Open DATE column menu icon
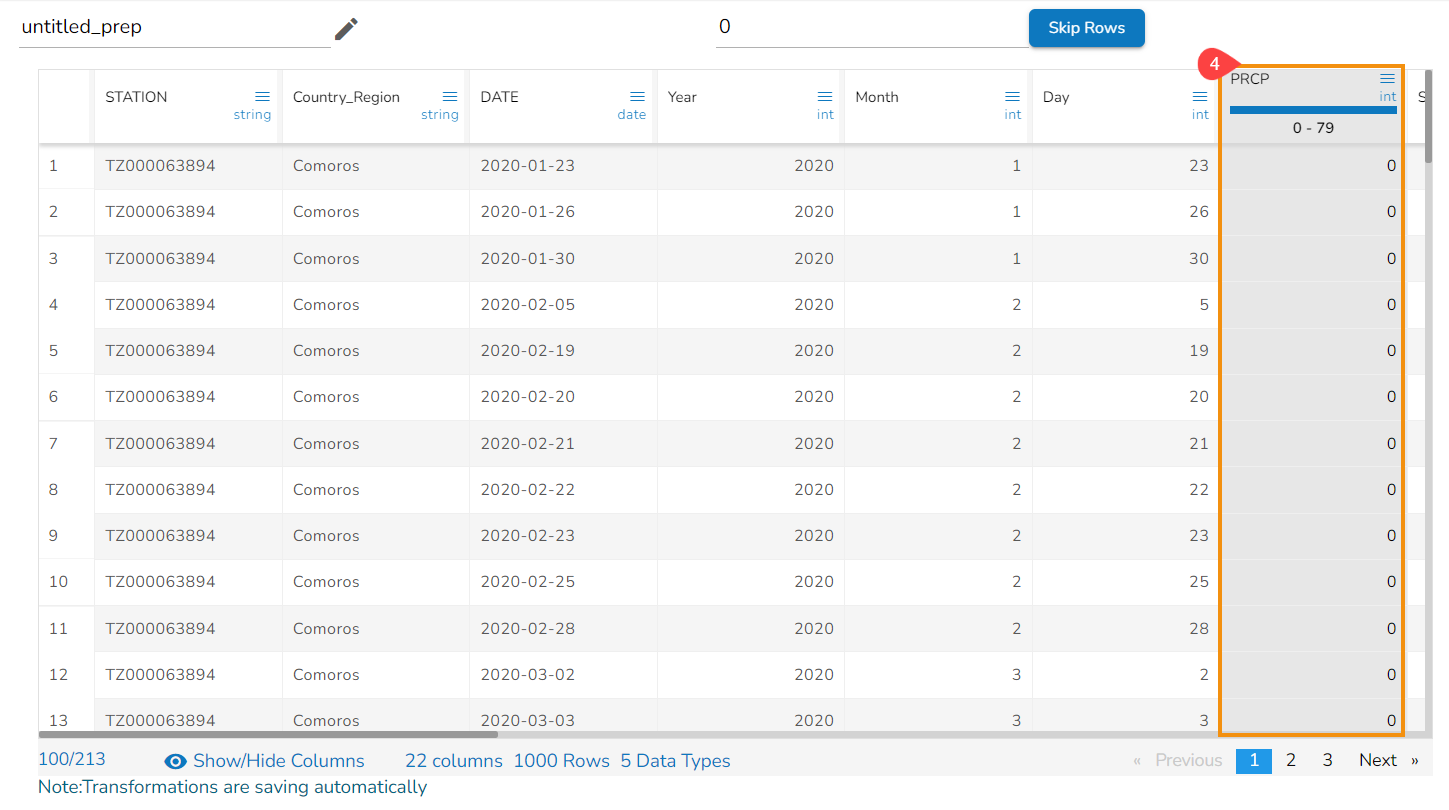The width and height of the screenshot is (1449, 810). pyautogui.click(x=637, y=97)
